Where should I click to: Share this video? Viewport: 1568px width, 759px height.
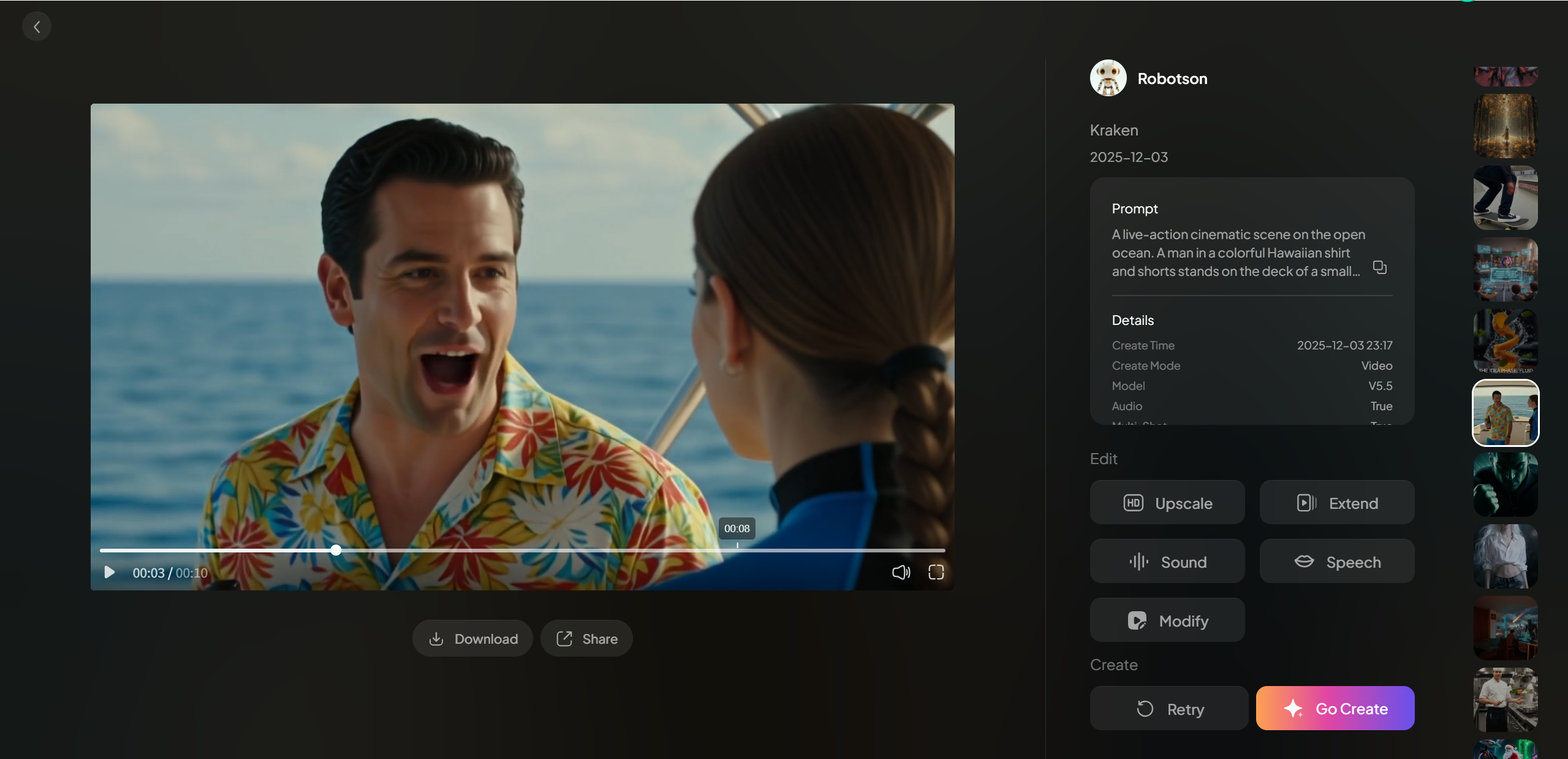(586, 638)
